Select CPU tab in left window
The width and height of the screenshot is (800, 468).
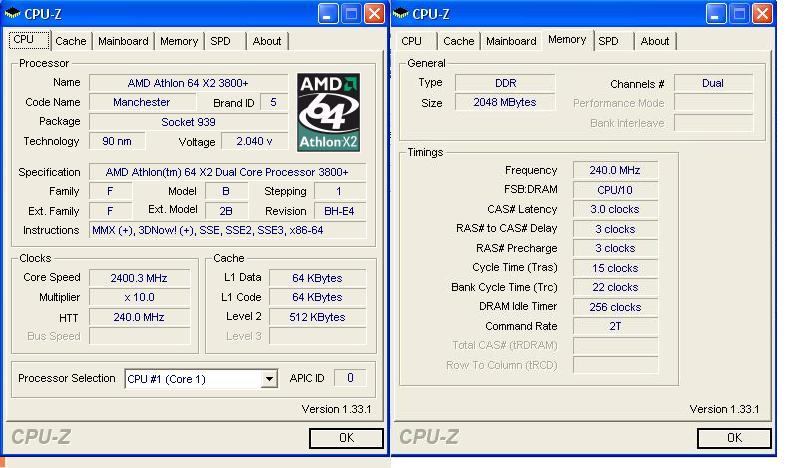[x=29, y=40]
